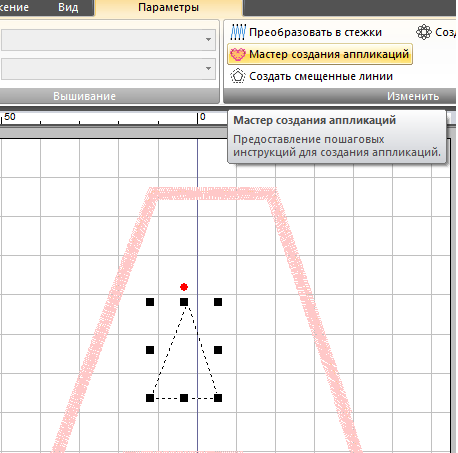Click the bottom-right selection handle
The image size is (458, 453).
[218, 398]
